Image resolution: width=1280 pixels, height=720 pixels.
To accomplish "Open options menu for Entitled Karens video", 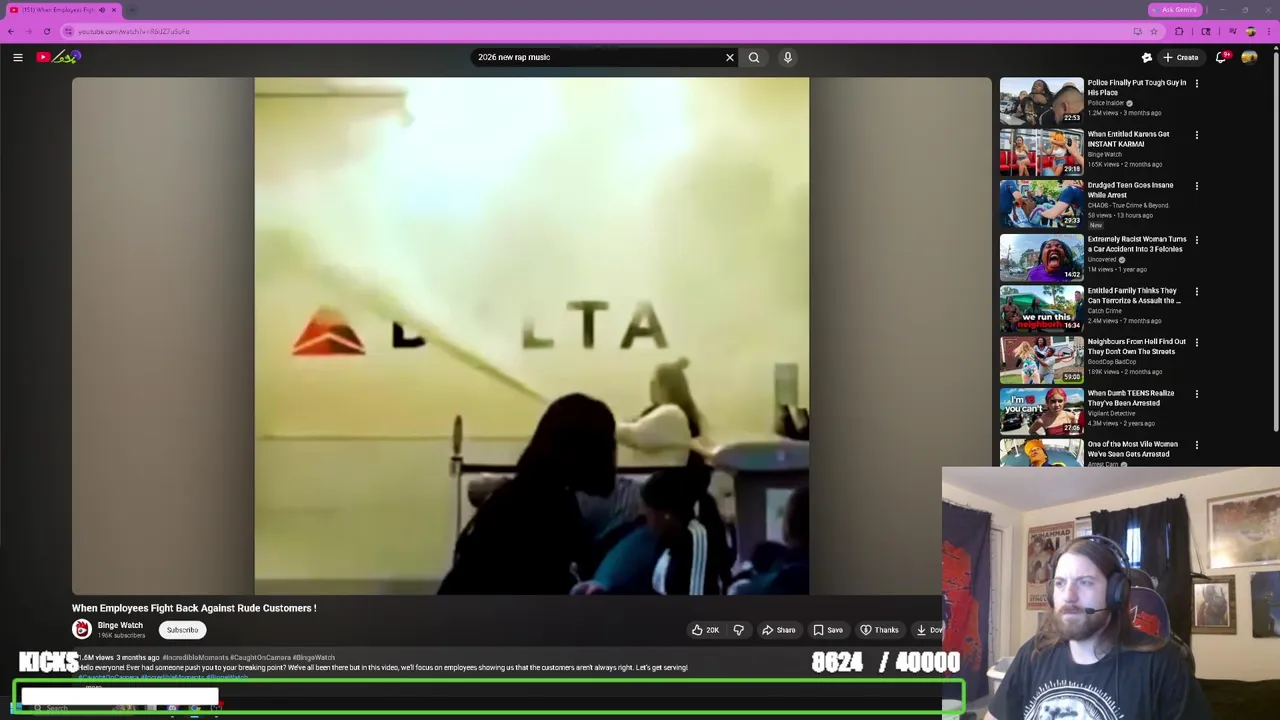I will coord(1197,135).
